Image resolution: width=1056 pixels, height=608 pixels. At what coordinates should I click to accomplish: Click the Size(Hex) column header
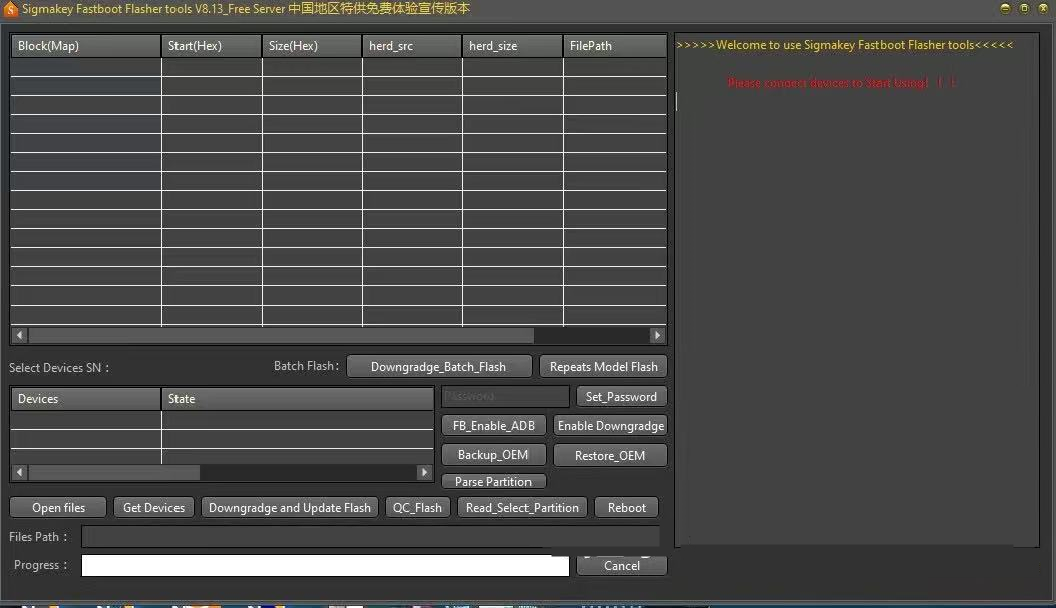tap(312, 46)
